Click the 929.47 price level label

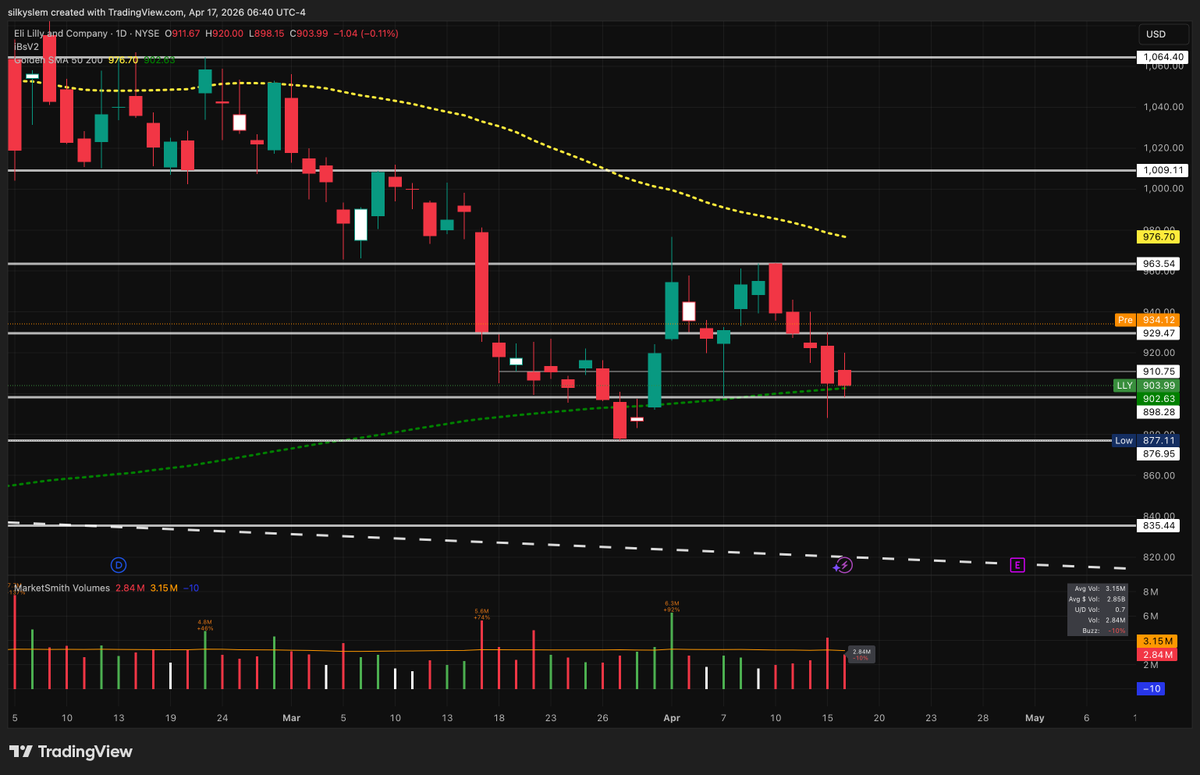(x=1159, y=333)
